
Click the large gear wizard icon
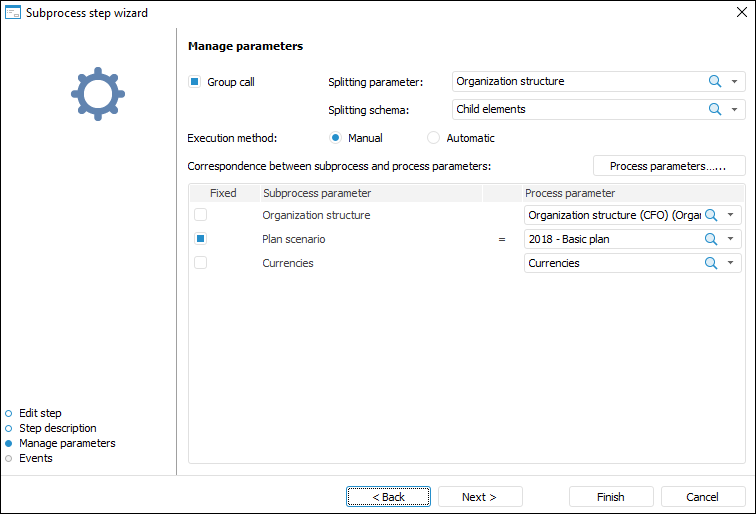96,93
